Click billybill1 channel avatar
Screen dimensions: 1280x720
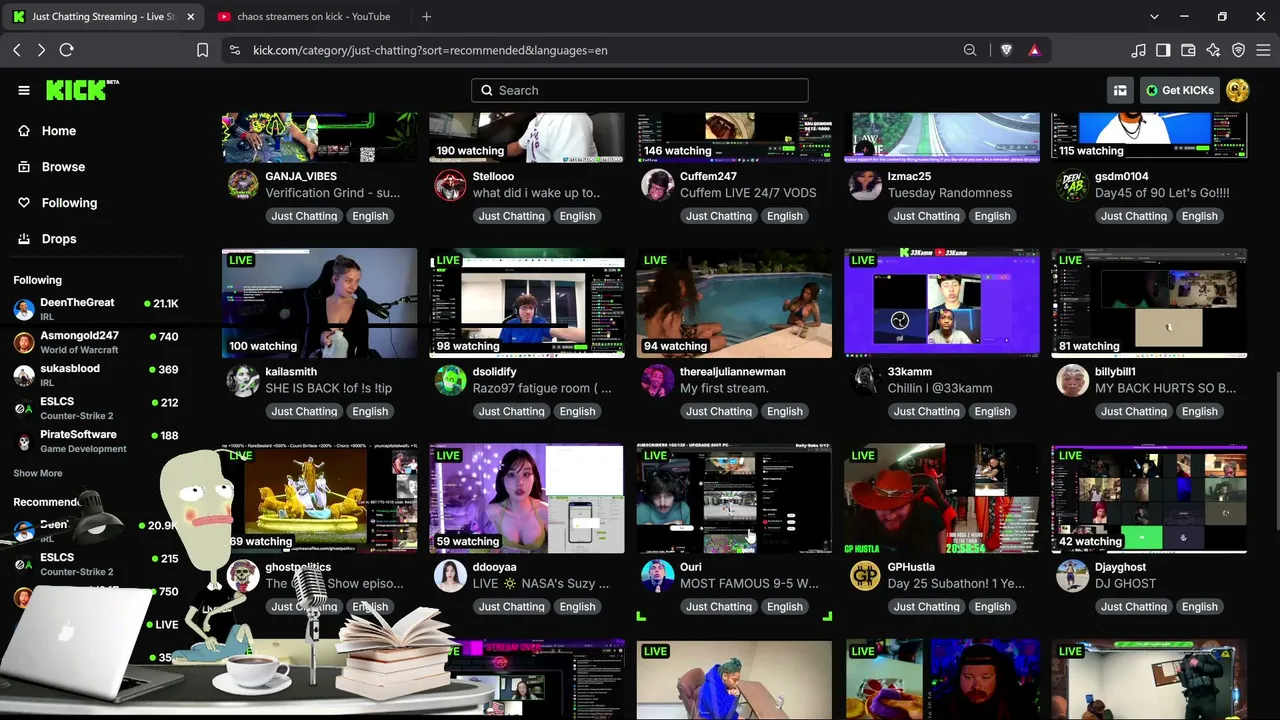pyautogui.click(x=1073, y=380)
